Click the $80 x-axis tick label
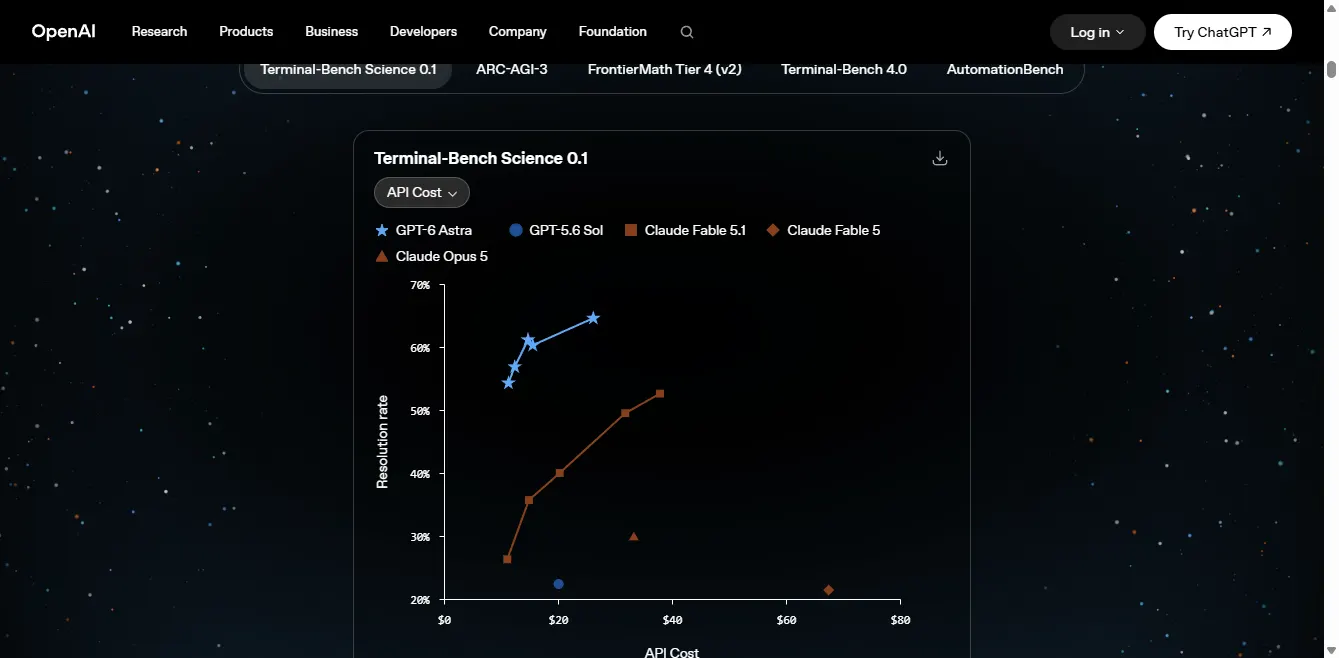Viewport: 1339px width, 658px height. pyautogui.click(x=900, y=620)
